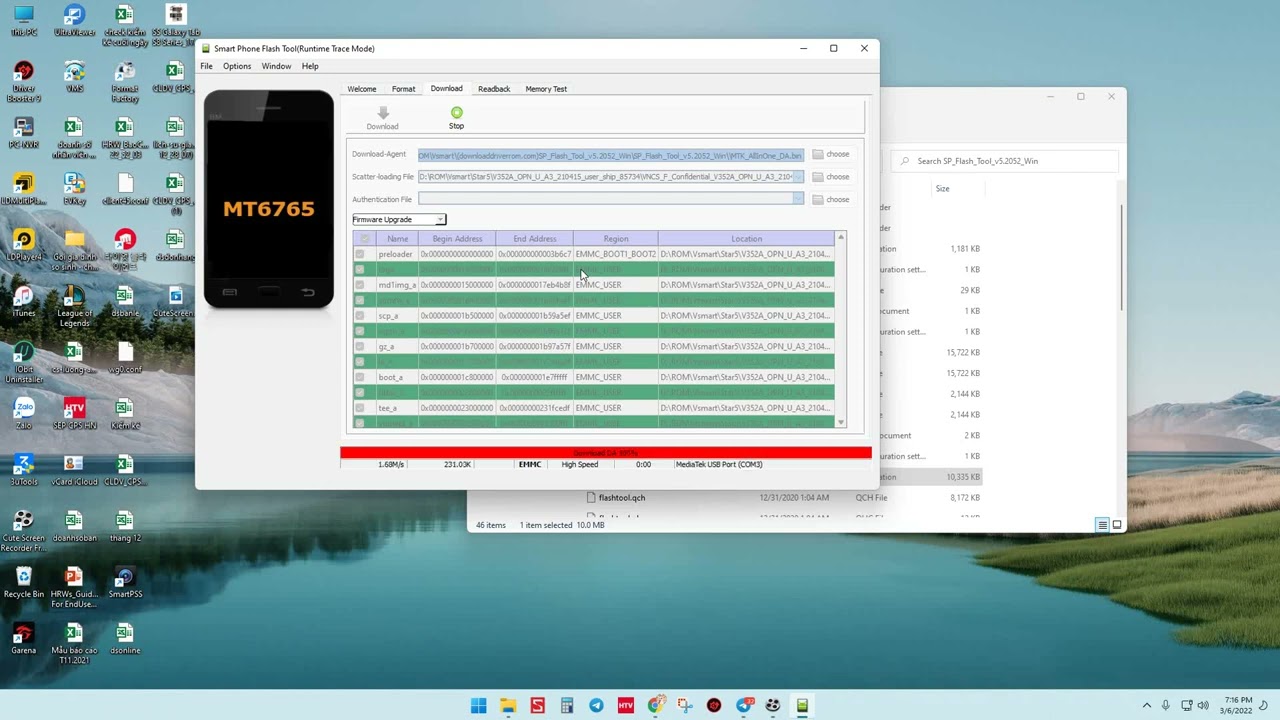Click the green Stop icon

456,113
